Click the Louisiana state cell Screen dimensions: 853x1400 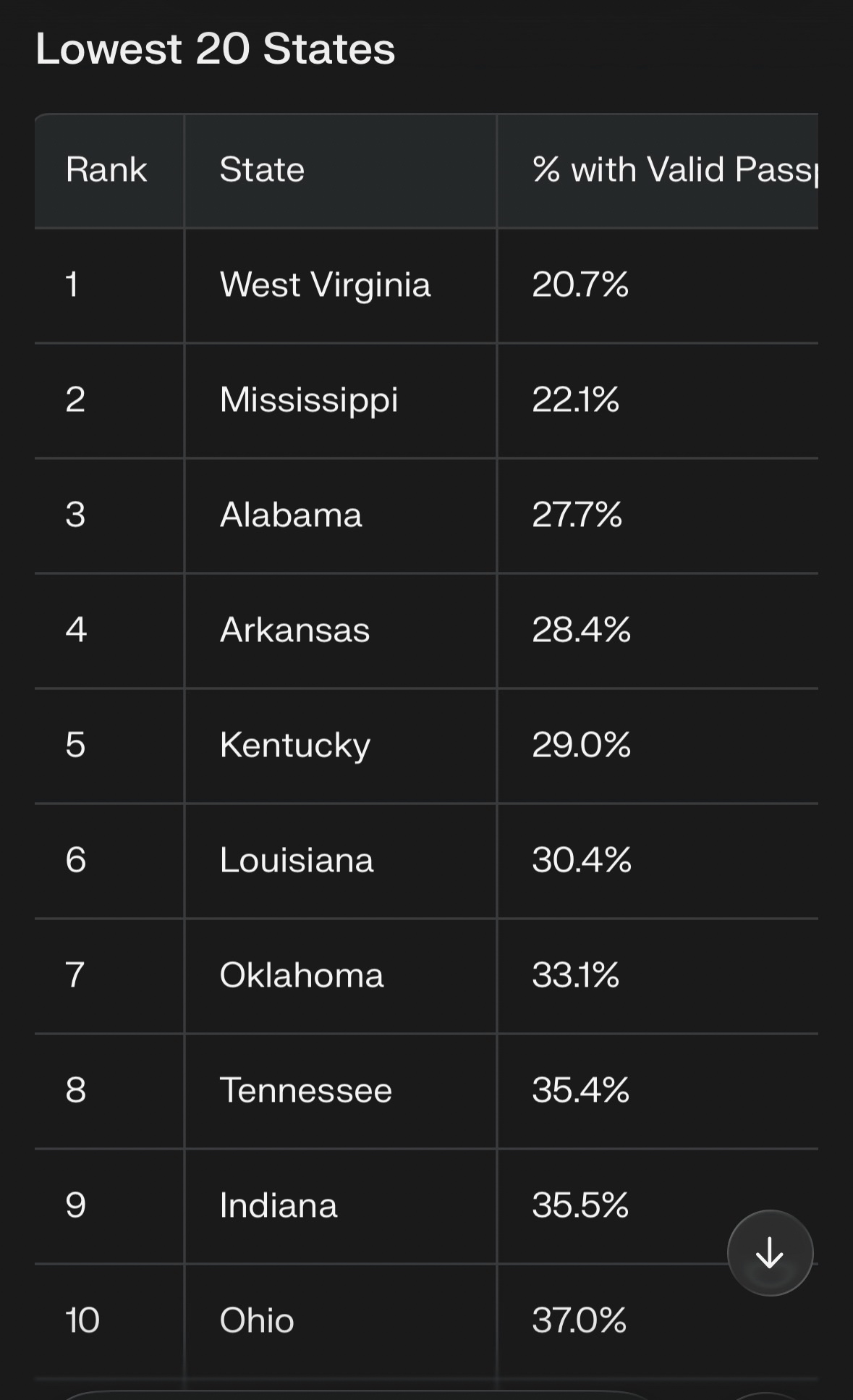tap(297, 860)
